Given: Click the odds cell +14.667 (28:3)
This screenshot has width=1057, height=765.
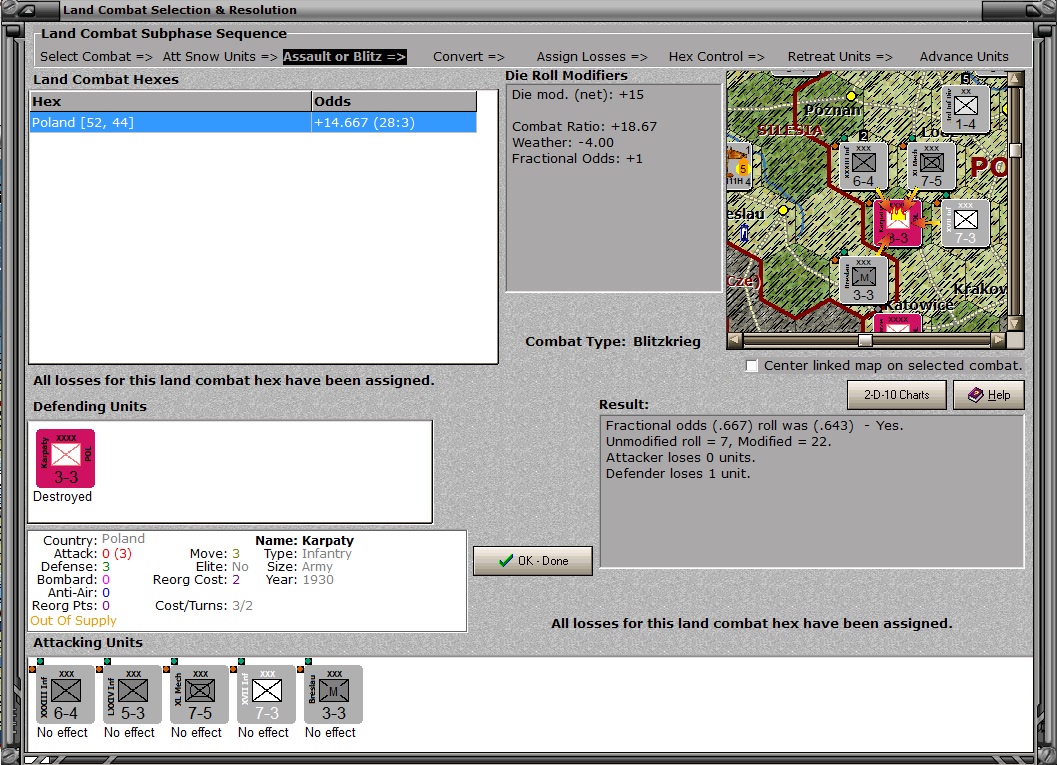Looking at the screenshot, I should click(x=394, y=122).
